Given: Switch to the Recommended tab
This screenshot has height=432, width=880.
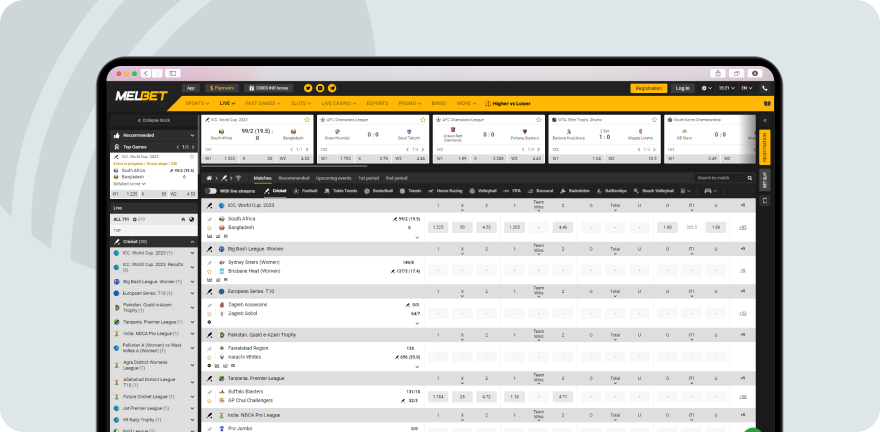Looking at the screenshot, I should pos(294,178).
